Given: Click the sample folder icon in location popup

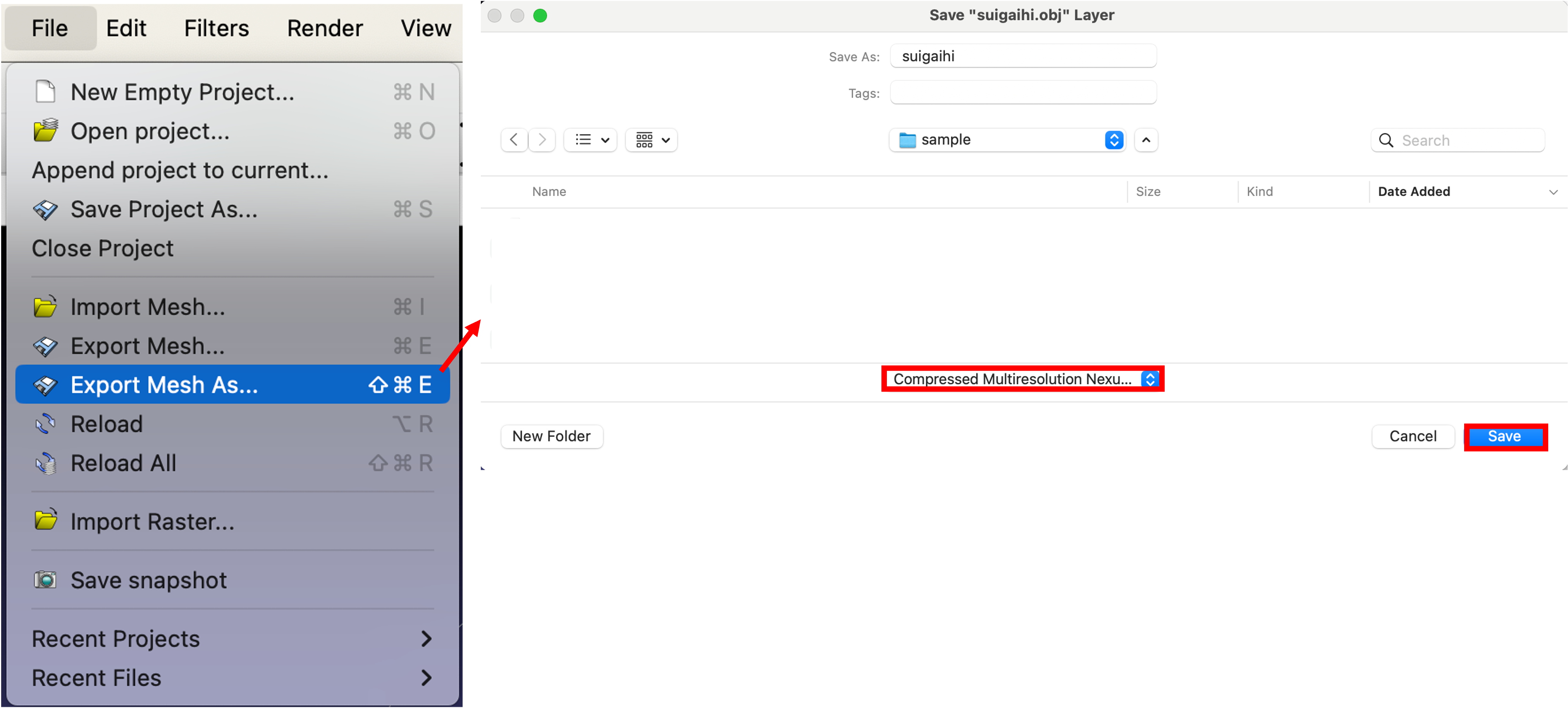Looking at the screenshot, I should 907,140.
